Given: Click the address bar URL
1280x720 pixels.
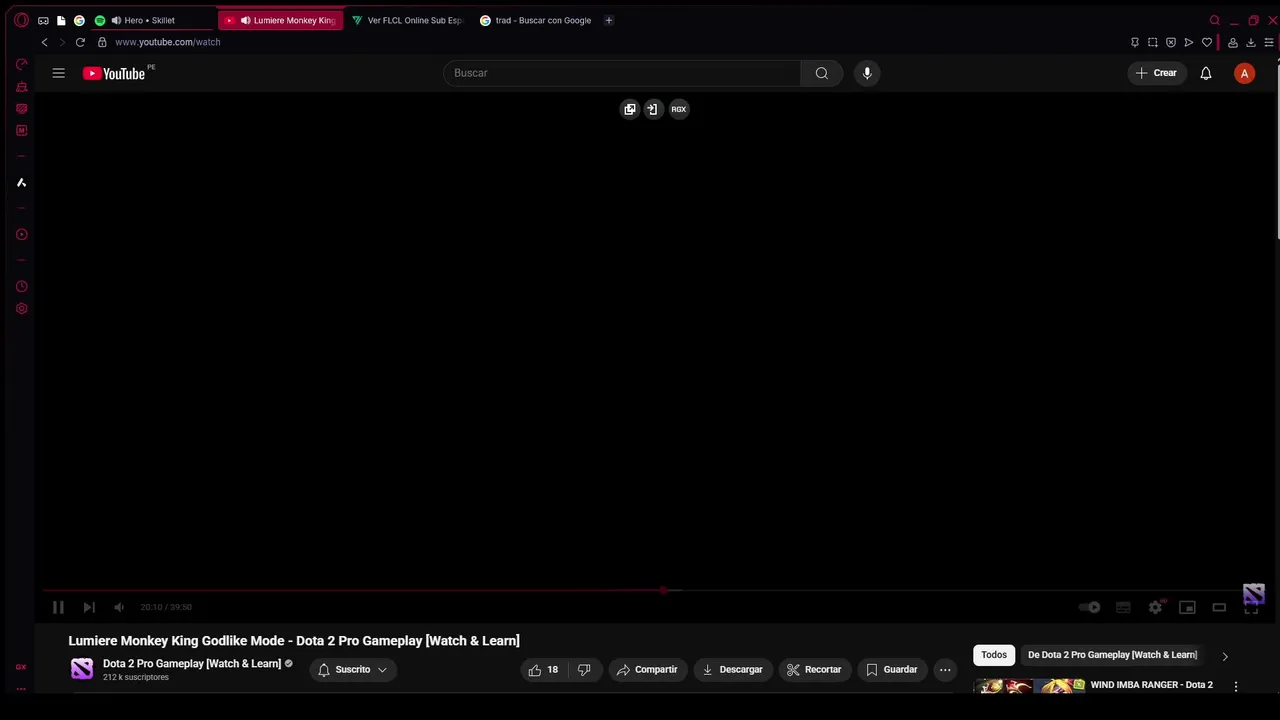Looking at the screenshot, I should tap(167, 42).
